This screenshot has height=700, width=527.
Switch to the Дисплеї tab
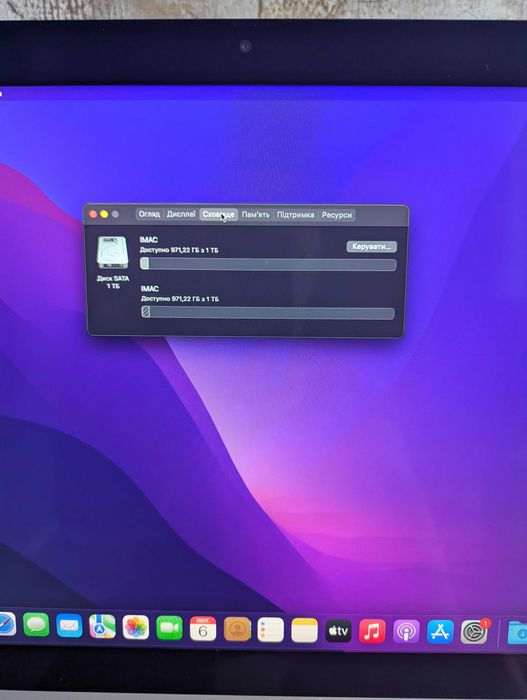[181, 214]
